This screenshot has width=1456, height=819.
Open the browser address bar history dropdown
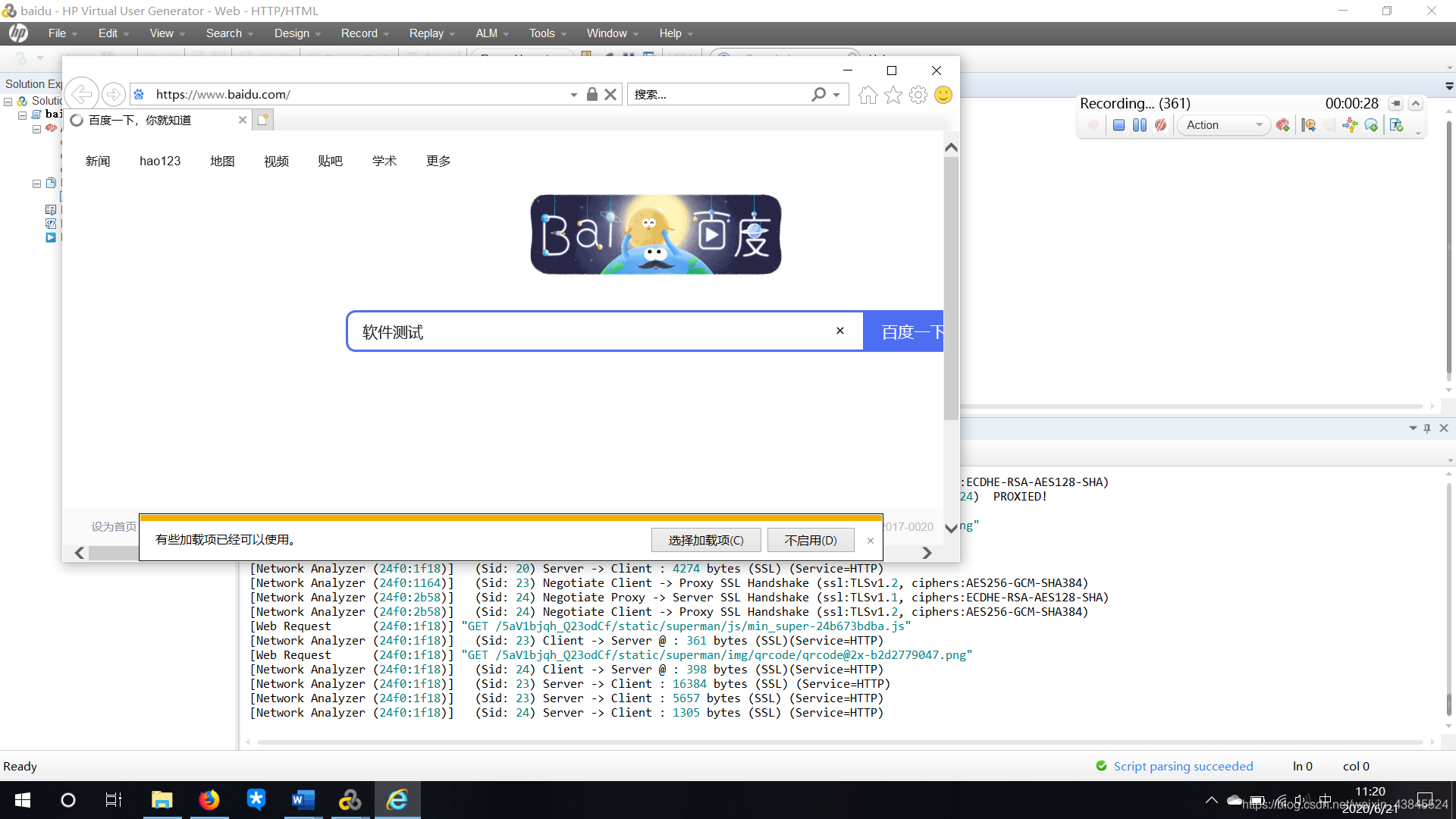pos(573,95)
